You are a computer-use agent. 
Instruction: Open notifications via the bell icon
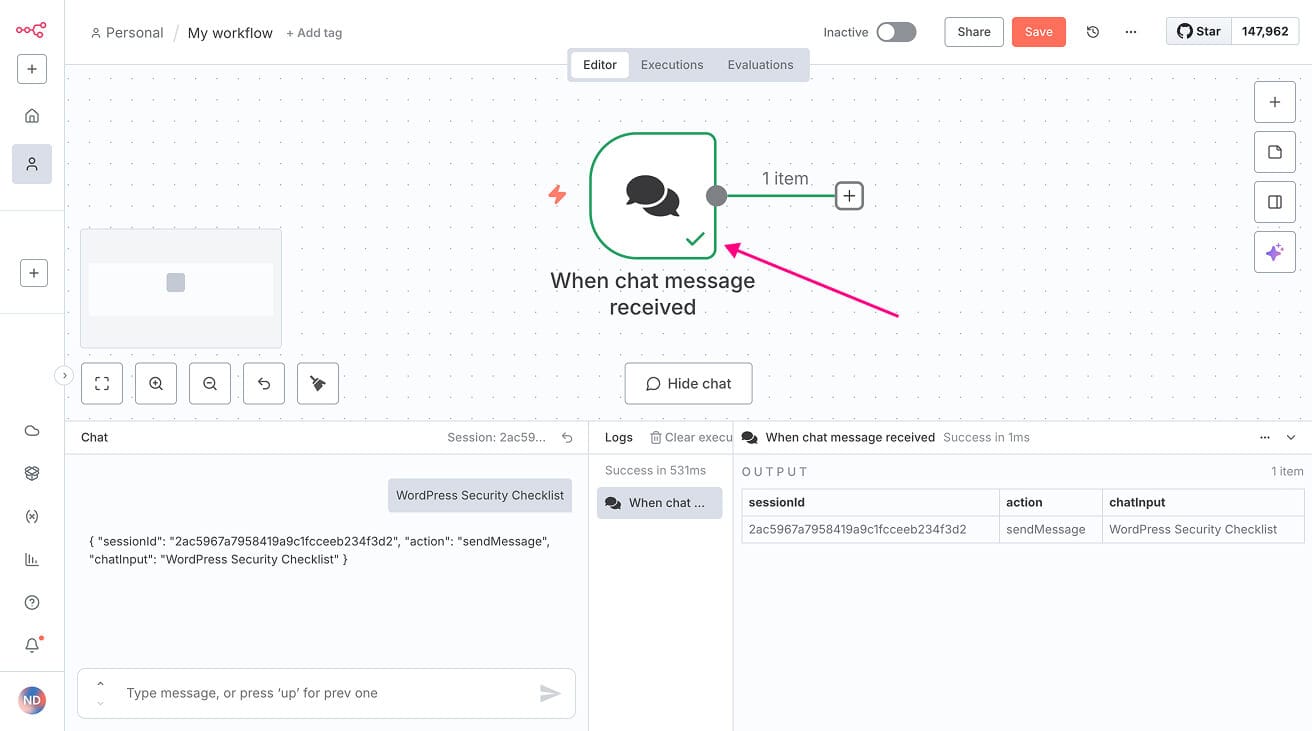tap(31, 644)
